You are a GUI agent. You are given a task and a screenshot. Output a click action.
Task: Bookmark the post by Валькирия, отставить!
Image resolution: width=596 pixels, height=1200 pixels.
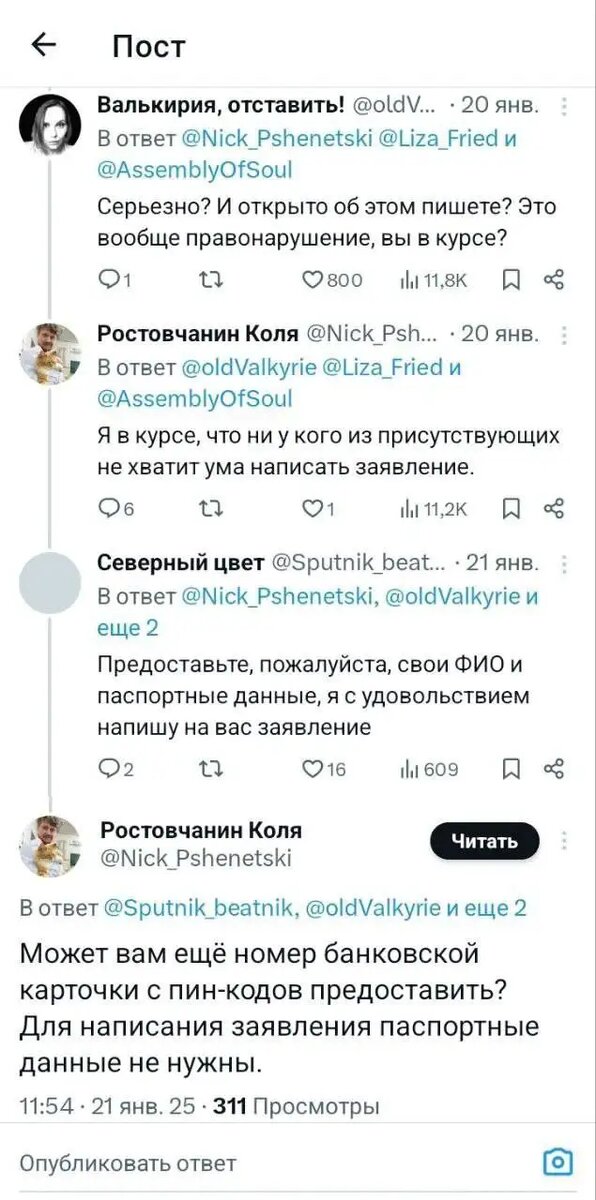pyautogui.click(x=512, y=281)
